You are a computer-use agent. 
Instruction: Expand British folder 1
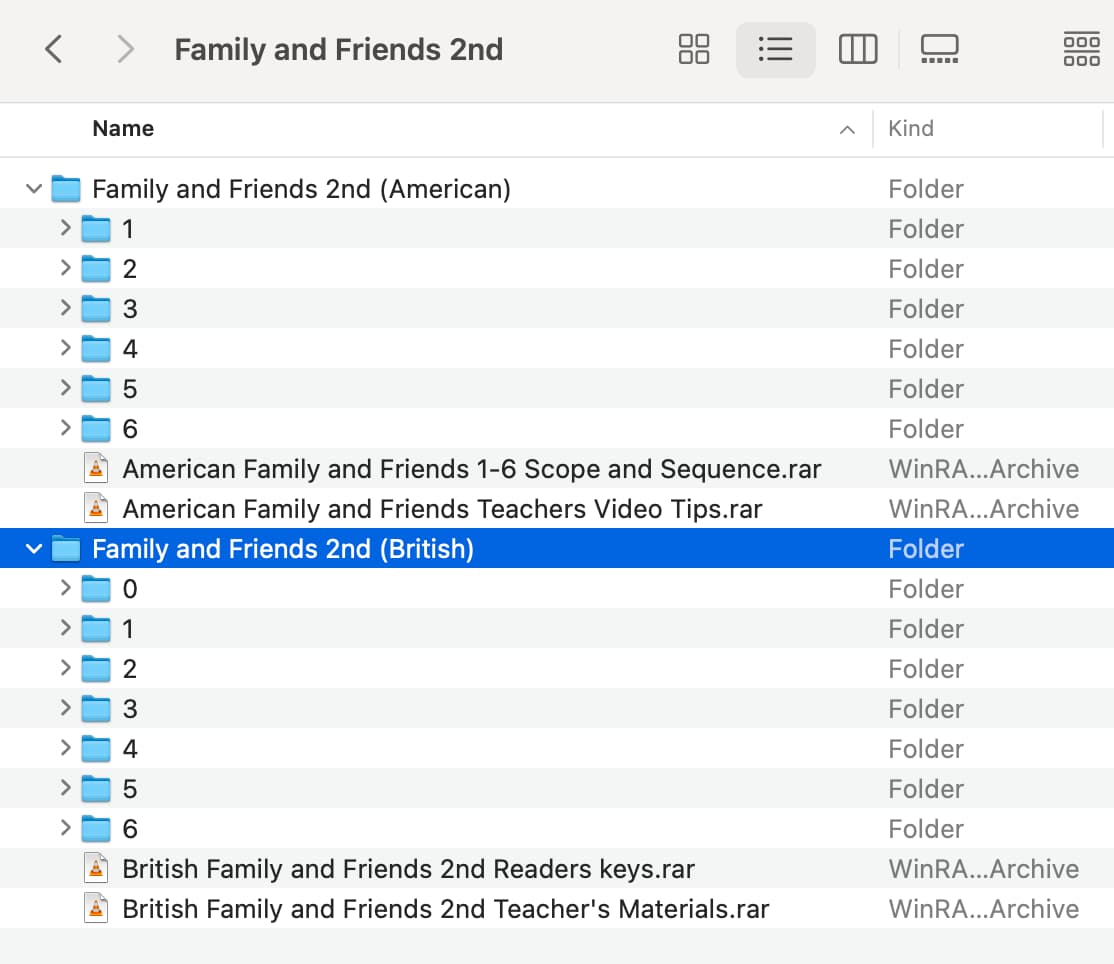(x=65, y=628)
